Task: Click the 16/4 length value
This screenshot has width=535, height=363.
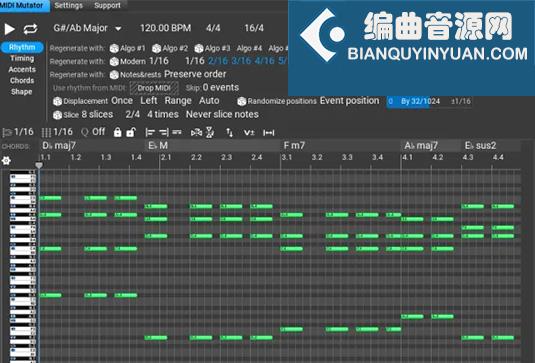Action: [x=254, y=28]
